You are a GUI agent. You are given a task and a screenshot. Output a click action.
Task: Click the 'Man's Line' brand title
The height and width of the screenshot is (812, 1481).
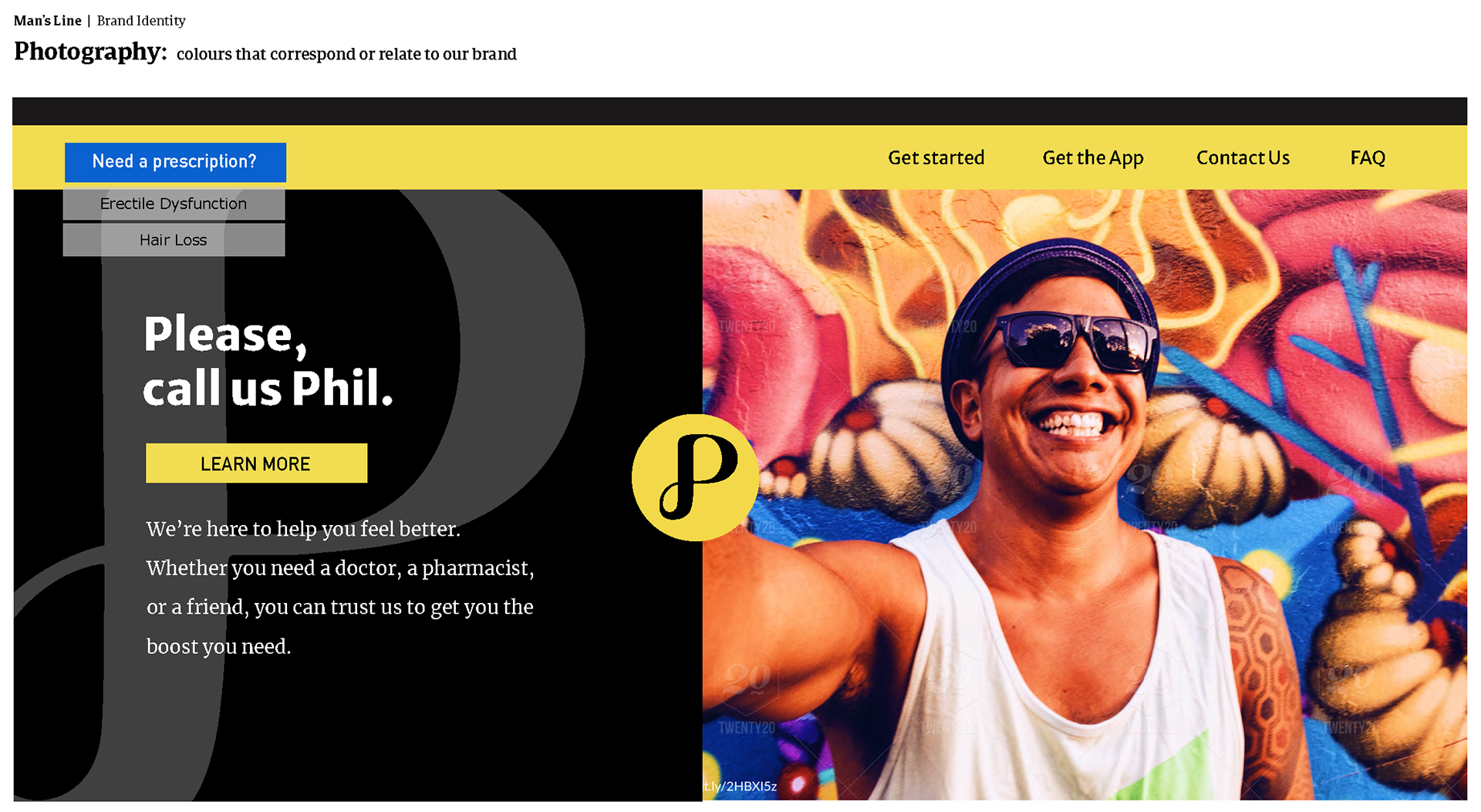(x=47, y=21)
